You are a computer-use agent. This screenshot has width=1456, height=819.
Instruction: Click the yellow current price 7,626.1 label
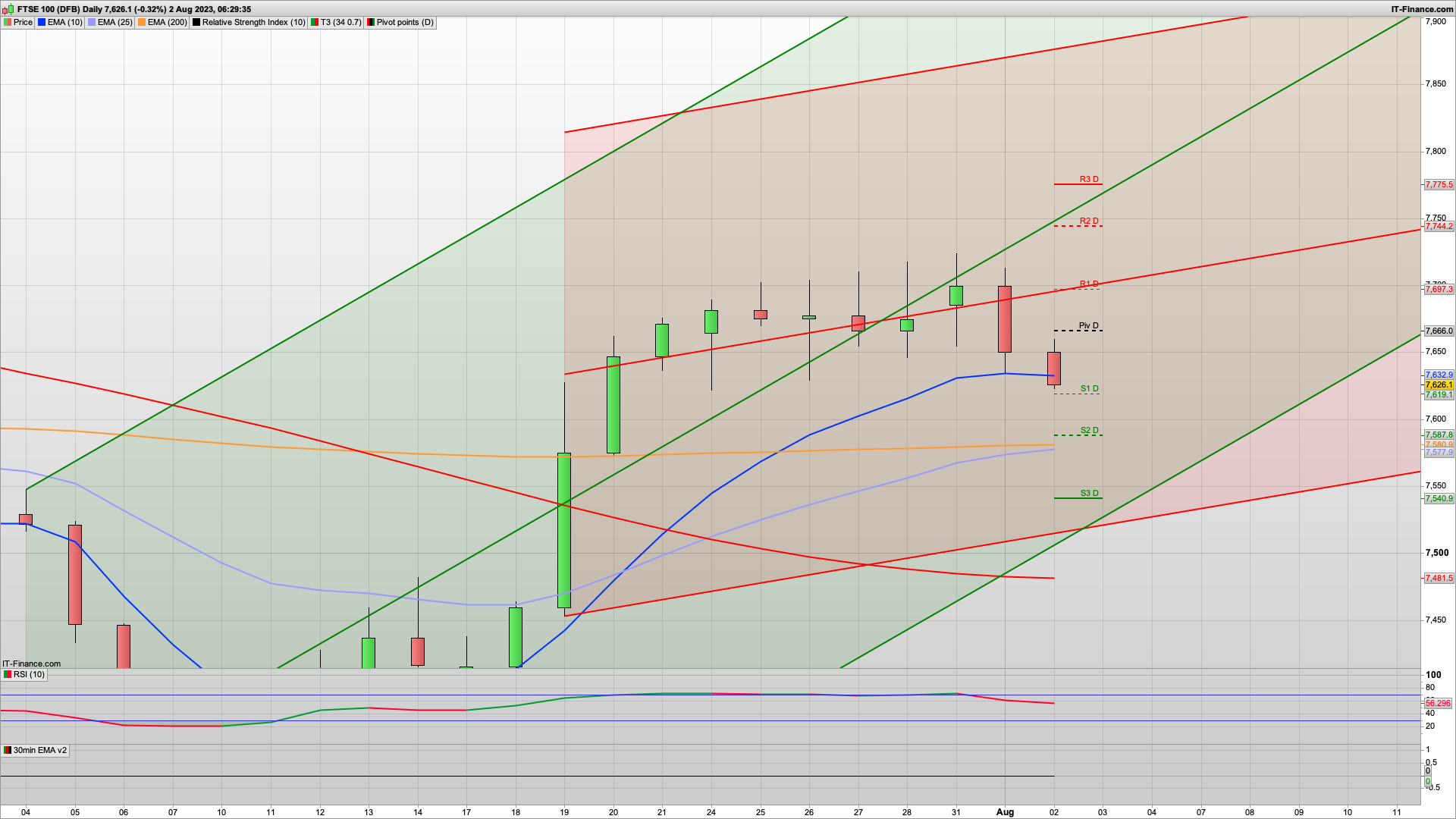click(x=1439, y=384)
